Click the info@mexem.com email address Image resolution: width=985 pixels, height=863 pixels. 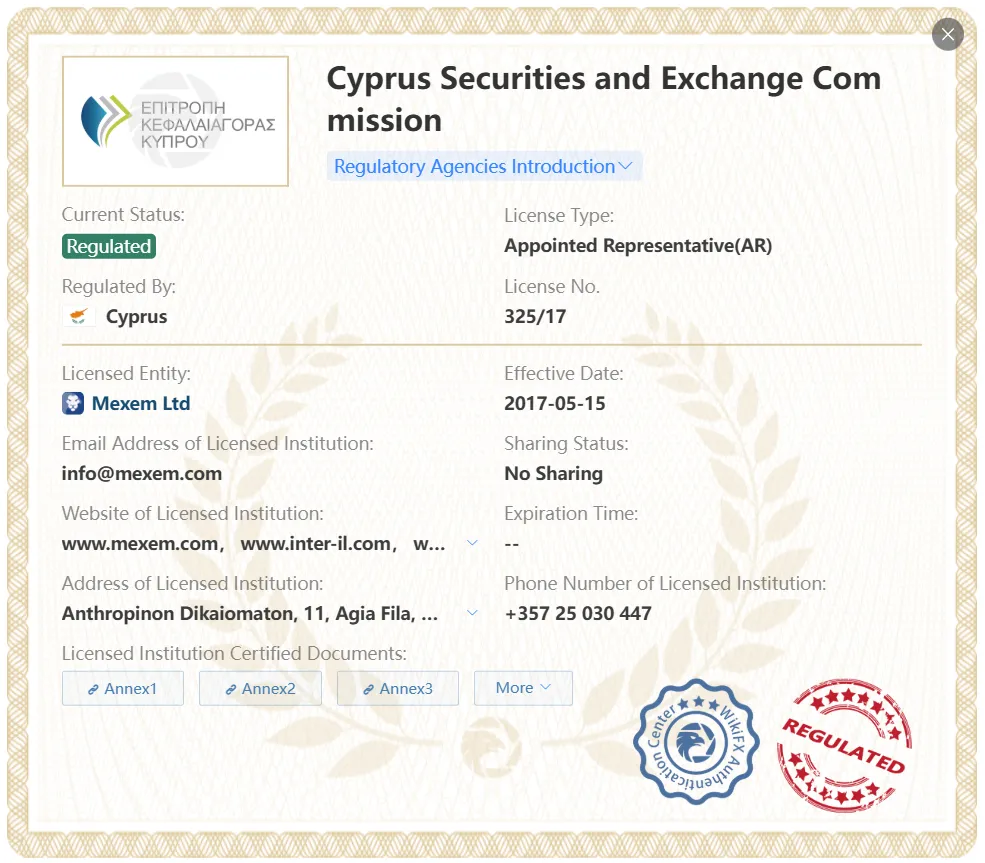(x=142, y=474)
